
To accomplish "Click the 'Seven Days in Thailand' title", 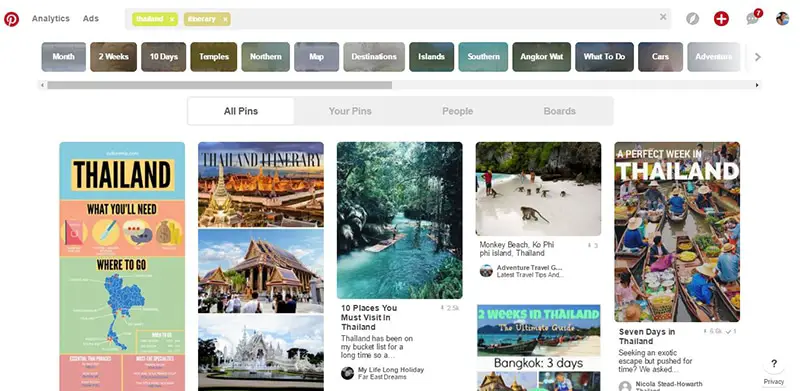I will click(x=646, y=336).
